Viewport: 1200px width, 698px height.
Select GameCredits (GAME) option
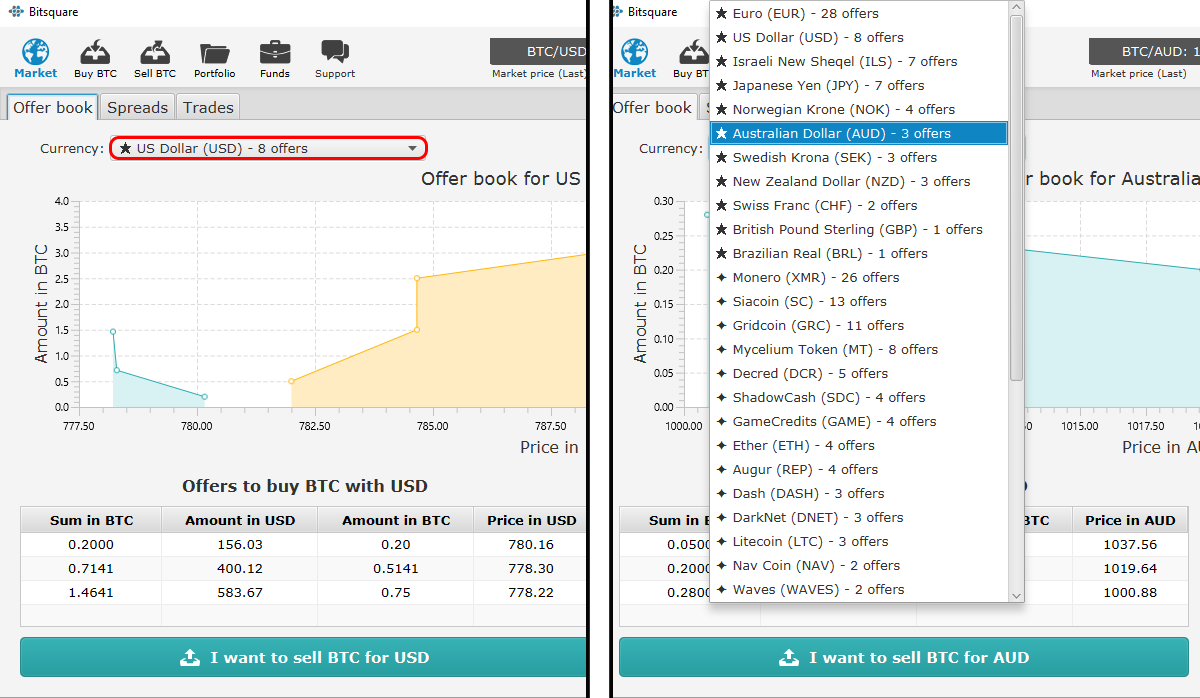coord(859,422)
